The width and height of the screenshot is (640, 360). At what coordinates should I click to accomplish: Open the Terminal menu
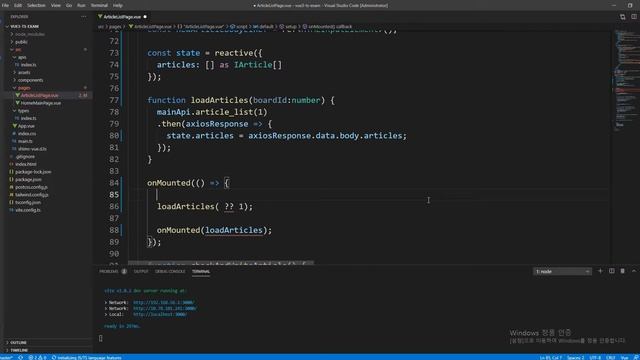(99, 5)
